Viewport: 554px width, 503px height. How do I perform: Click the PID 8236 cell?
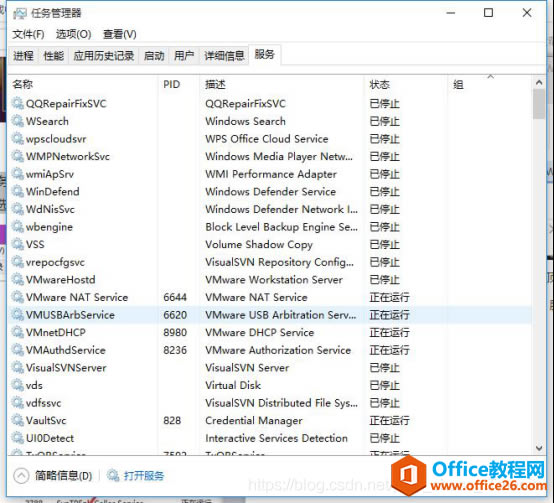pos(175,350)
